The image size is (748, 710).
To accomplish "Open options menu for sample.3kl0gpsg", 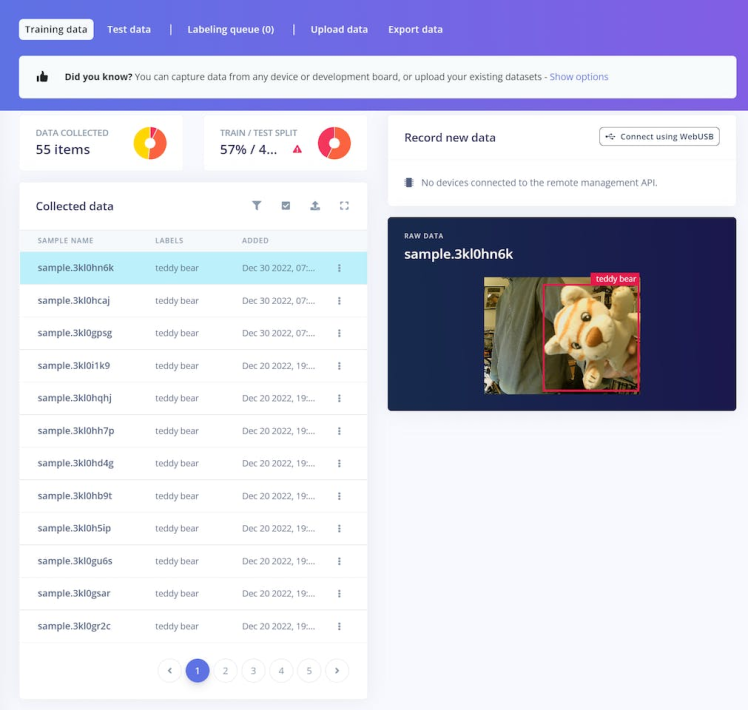I will pyautogui.click(x=339, y=333).
